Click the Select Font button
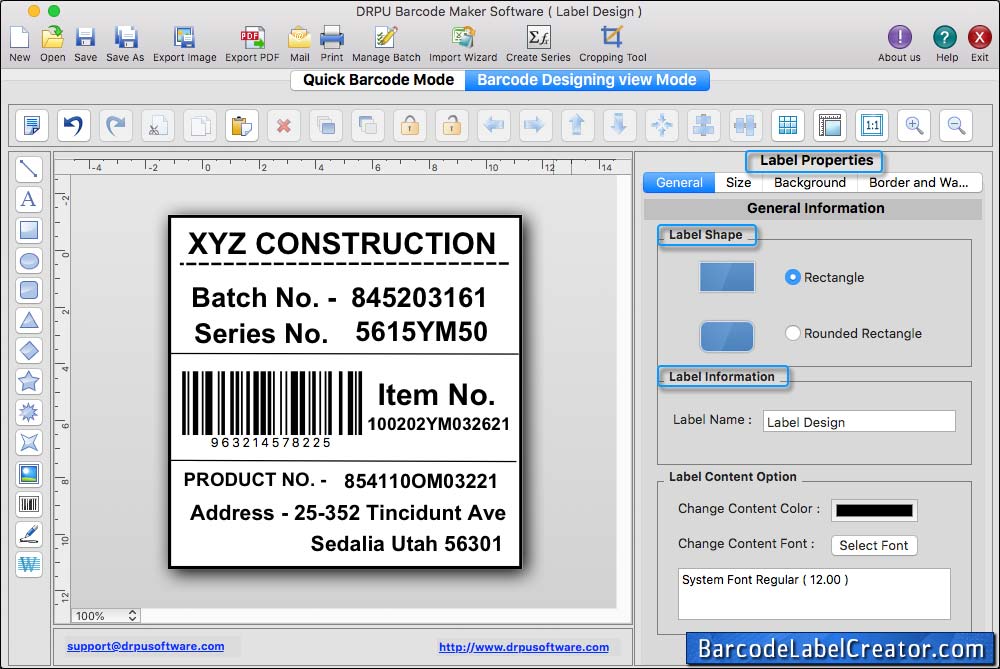The height and width of the screenshot is (669, 1000). [x=874, y=545]
